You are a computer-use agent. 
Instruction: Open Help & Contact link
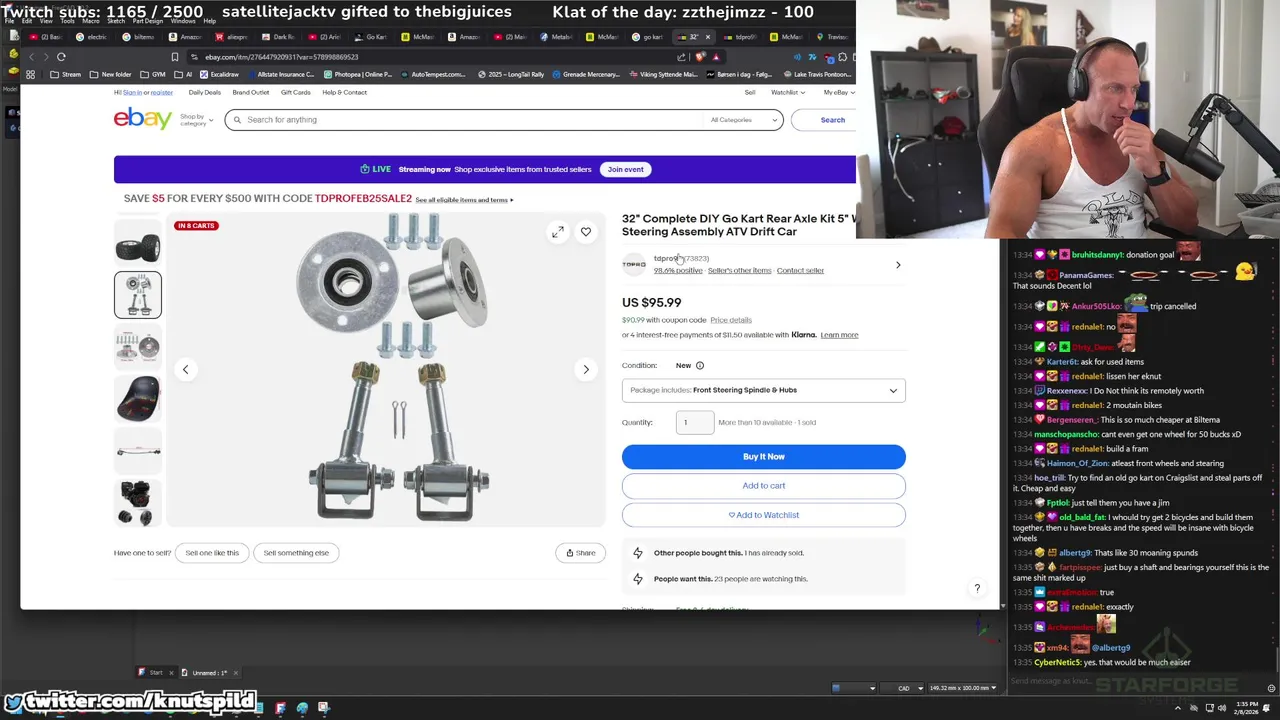pos(345,92)
